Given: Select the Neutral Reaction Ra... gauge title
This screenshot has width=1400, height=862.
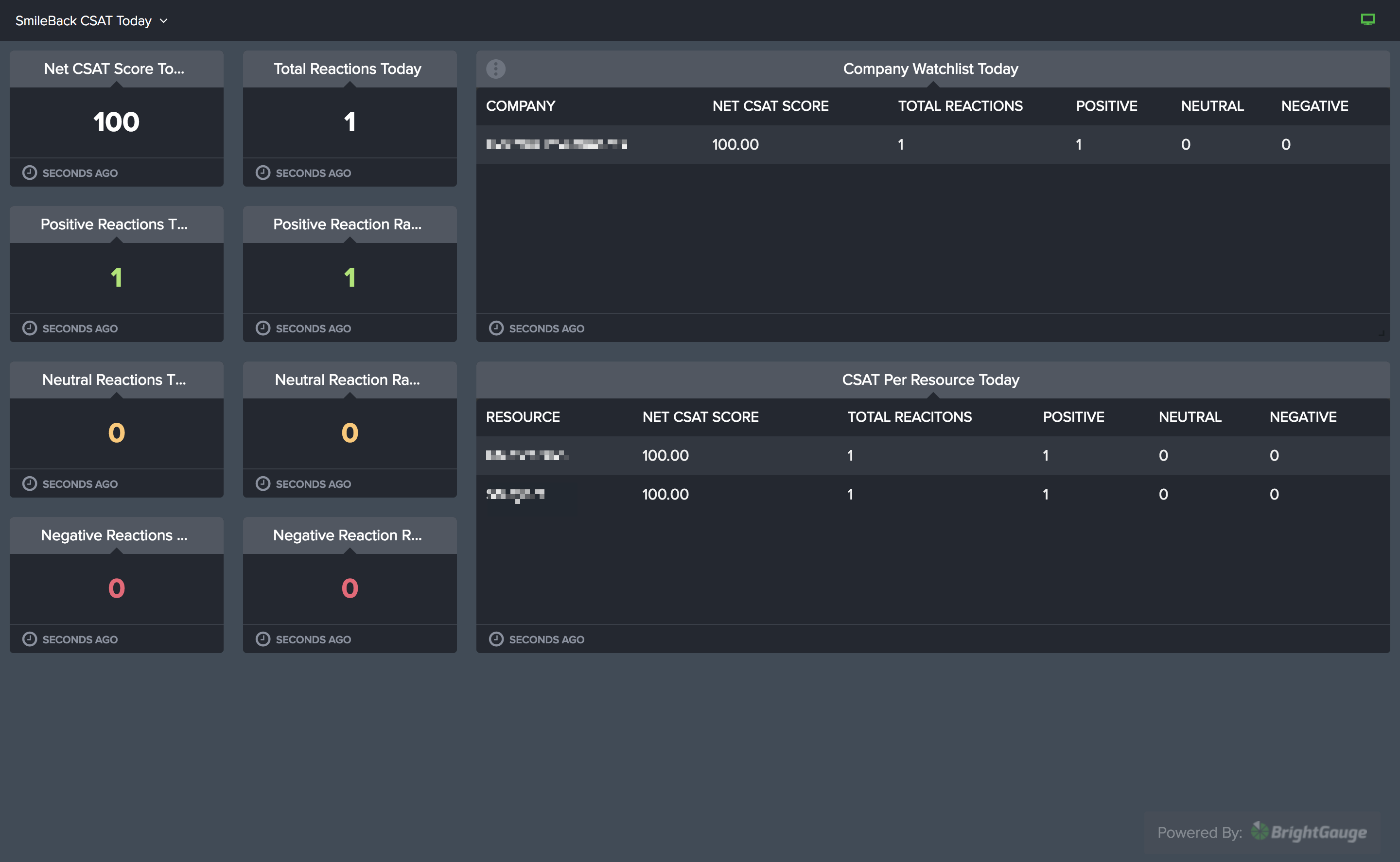Looking at the screenshot, I should (347, 379).
